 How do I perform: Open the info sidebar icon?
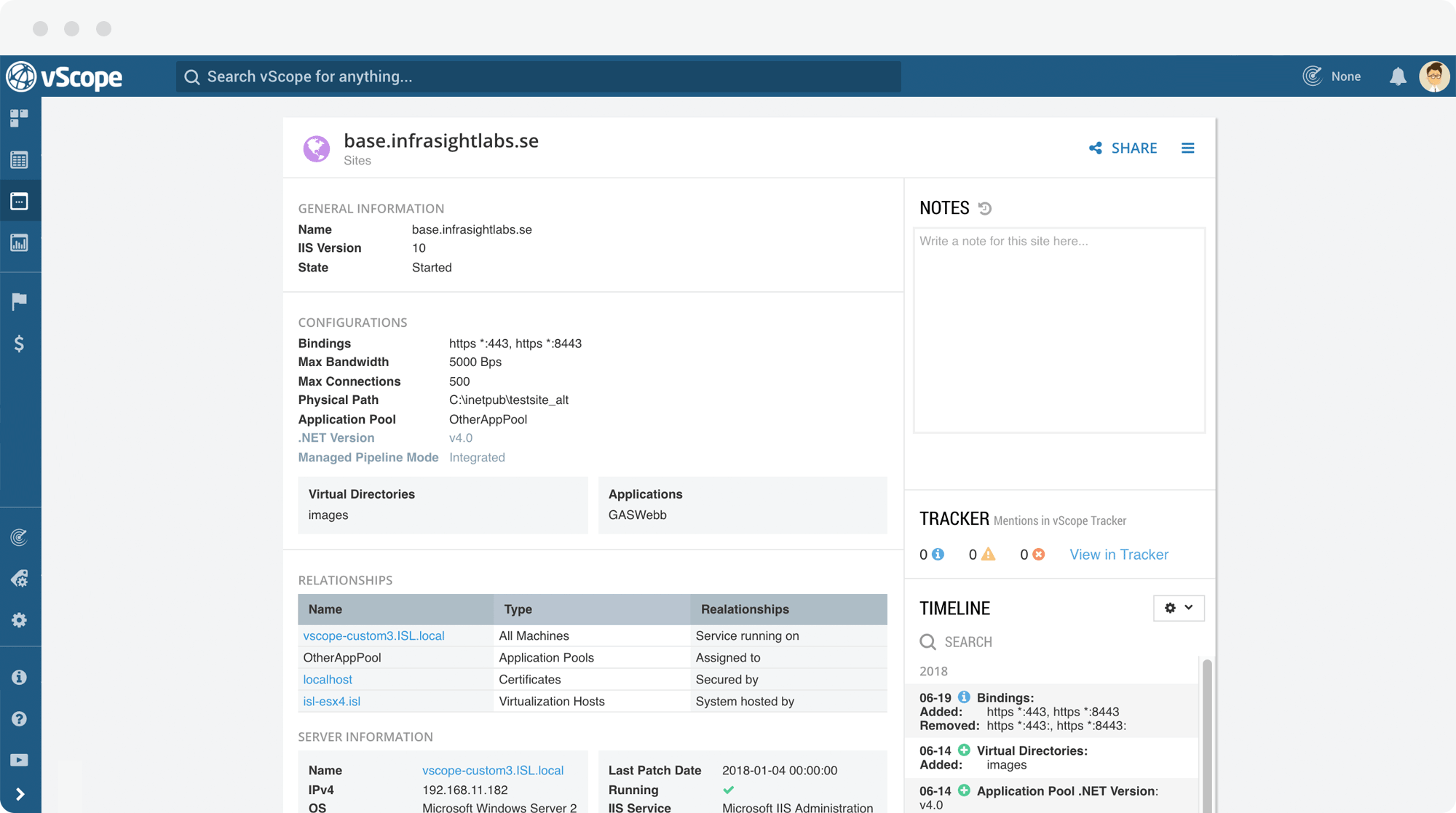[x=20, y=677]
